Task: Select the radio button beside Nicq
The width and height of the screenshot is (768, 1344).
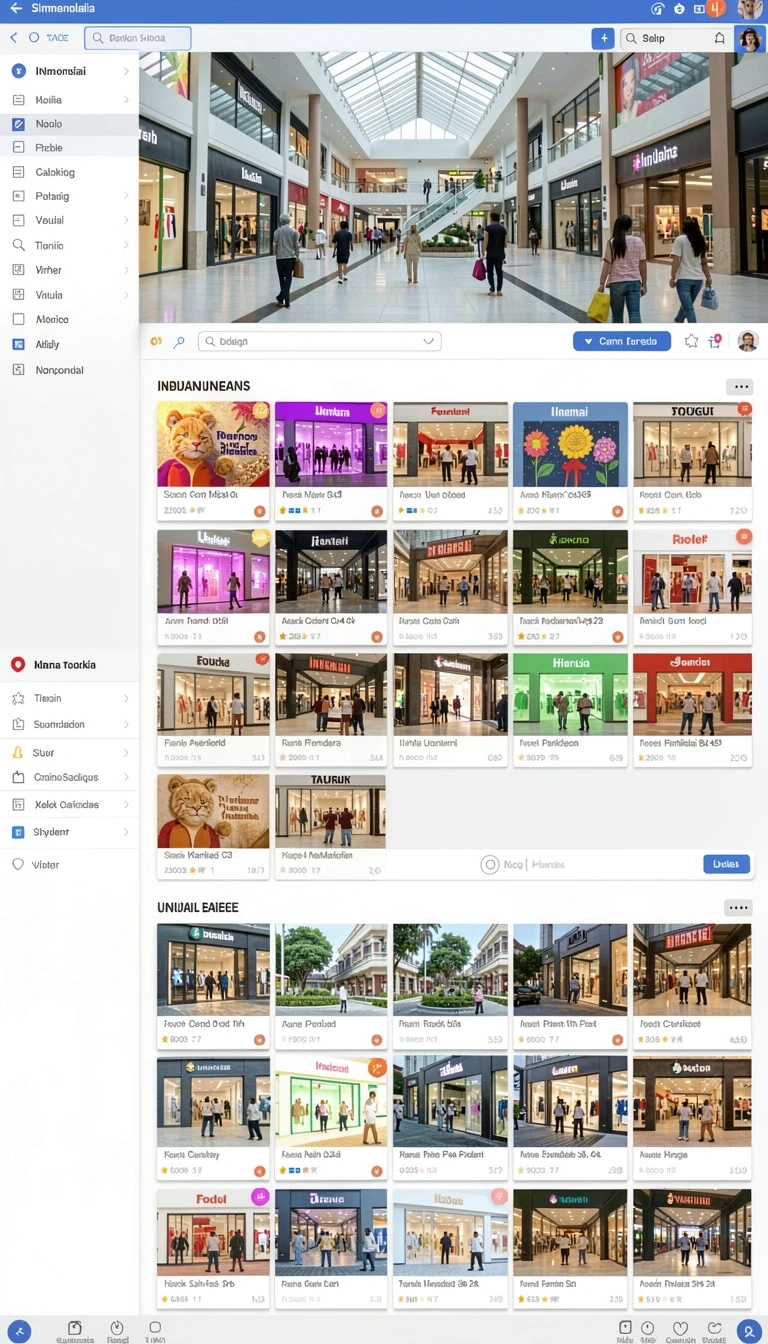Action: coord(490,865)
